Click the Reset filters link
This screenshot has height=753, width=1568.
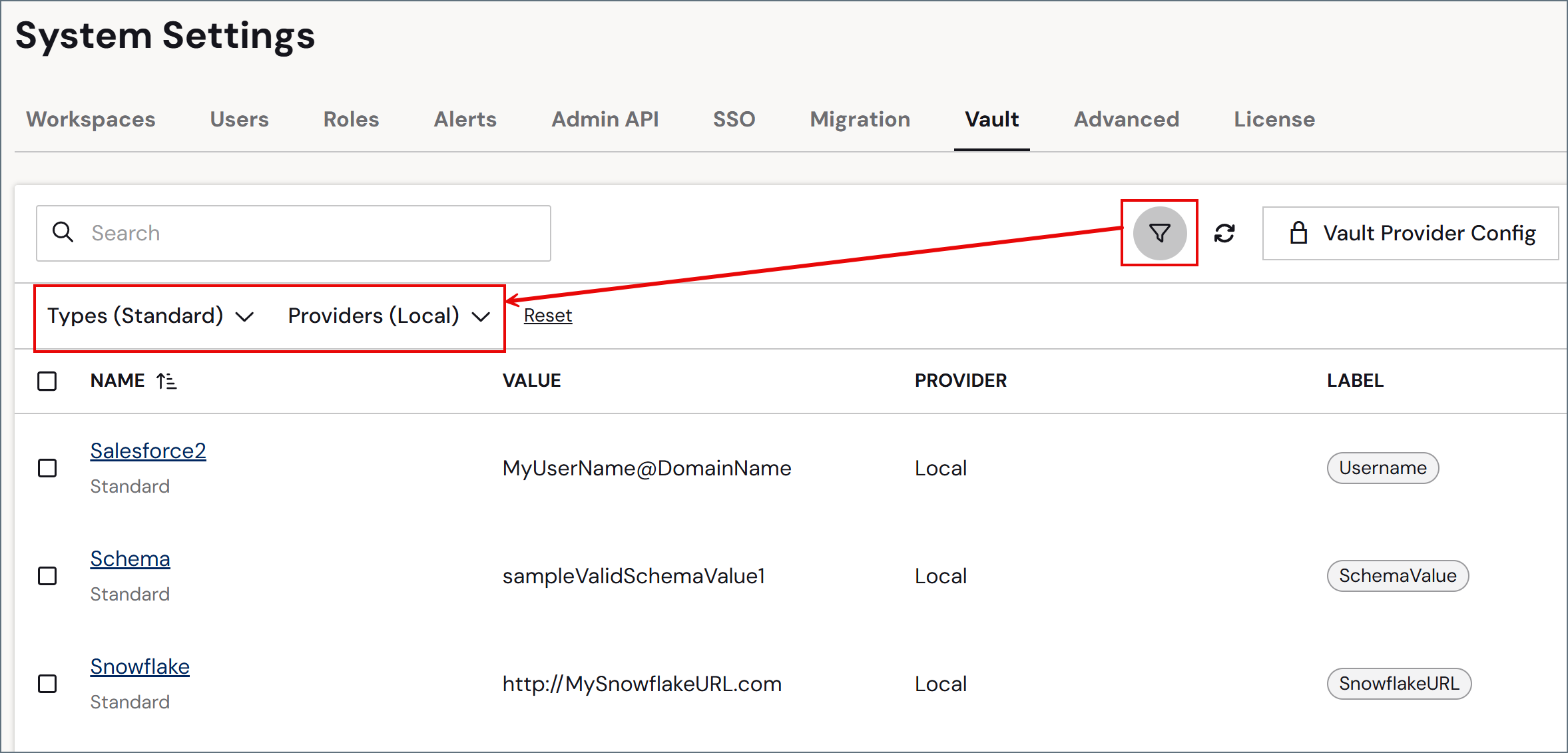(548, 316)
